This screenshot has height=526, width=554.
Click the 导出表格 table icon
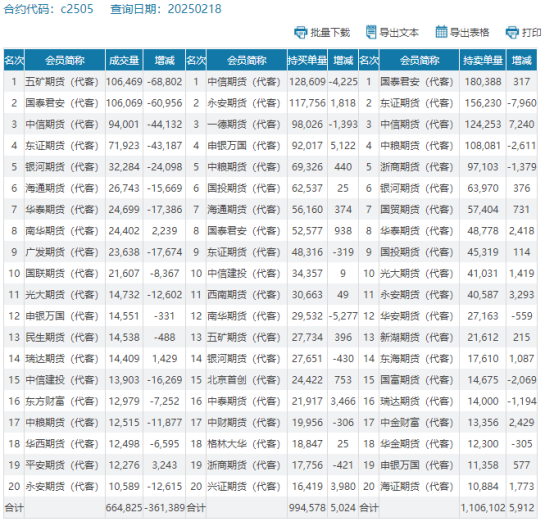pyautogui.click(x=441, y=32)
